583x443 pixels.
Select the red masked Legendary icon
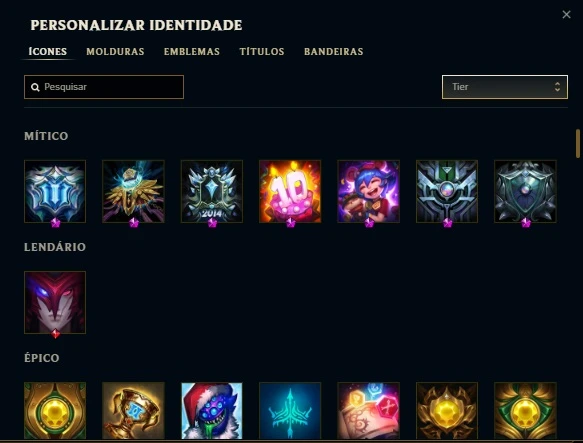55,302
